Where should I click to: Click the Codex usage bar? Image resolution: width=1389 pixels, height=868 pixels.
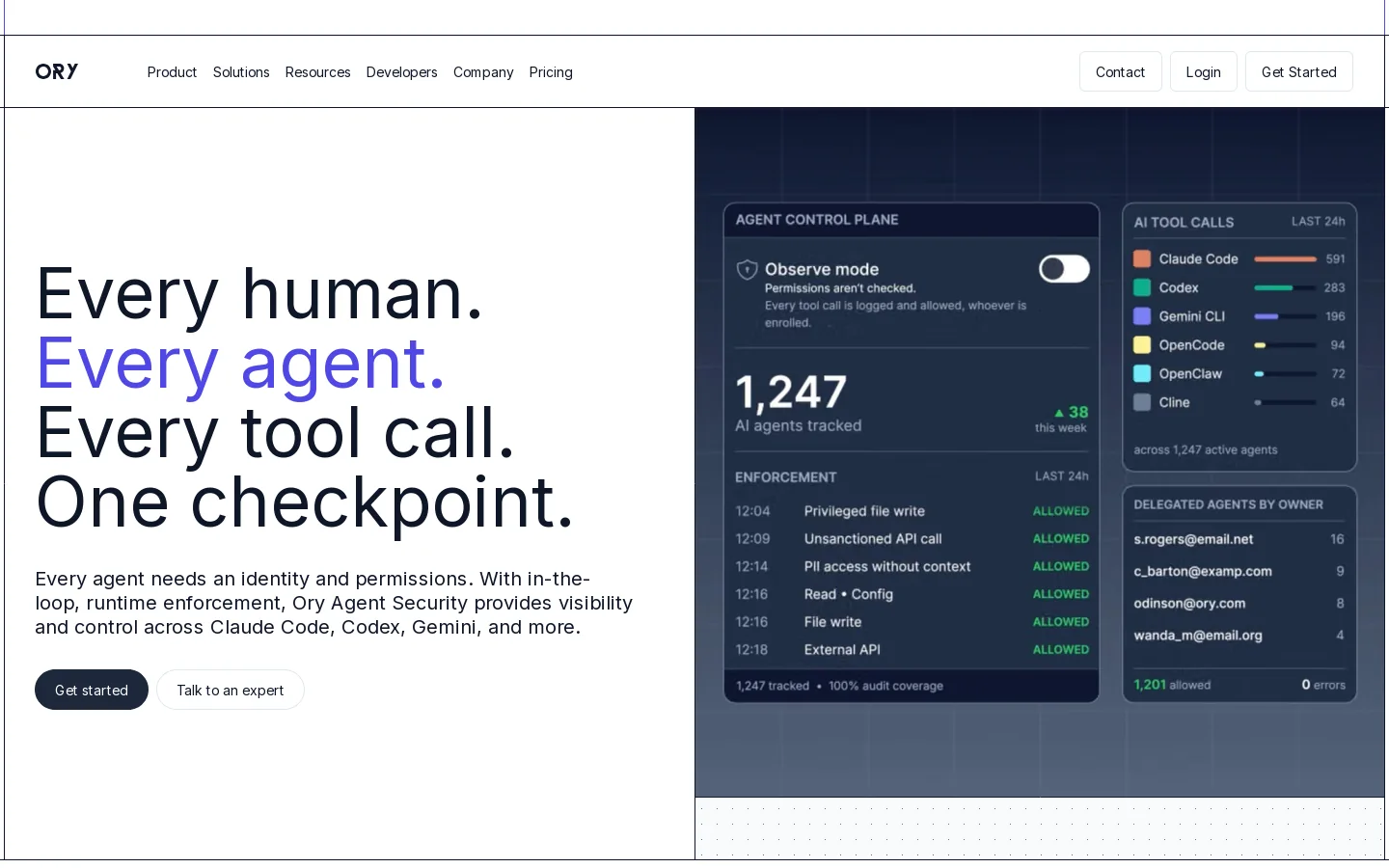click(x=1285, y=287)
